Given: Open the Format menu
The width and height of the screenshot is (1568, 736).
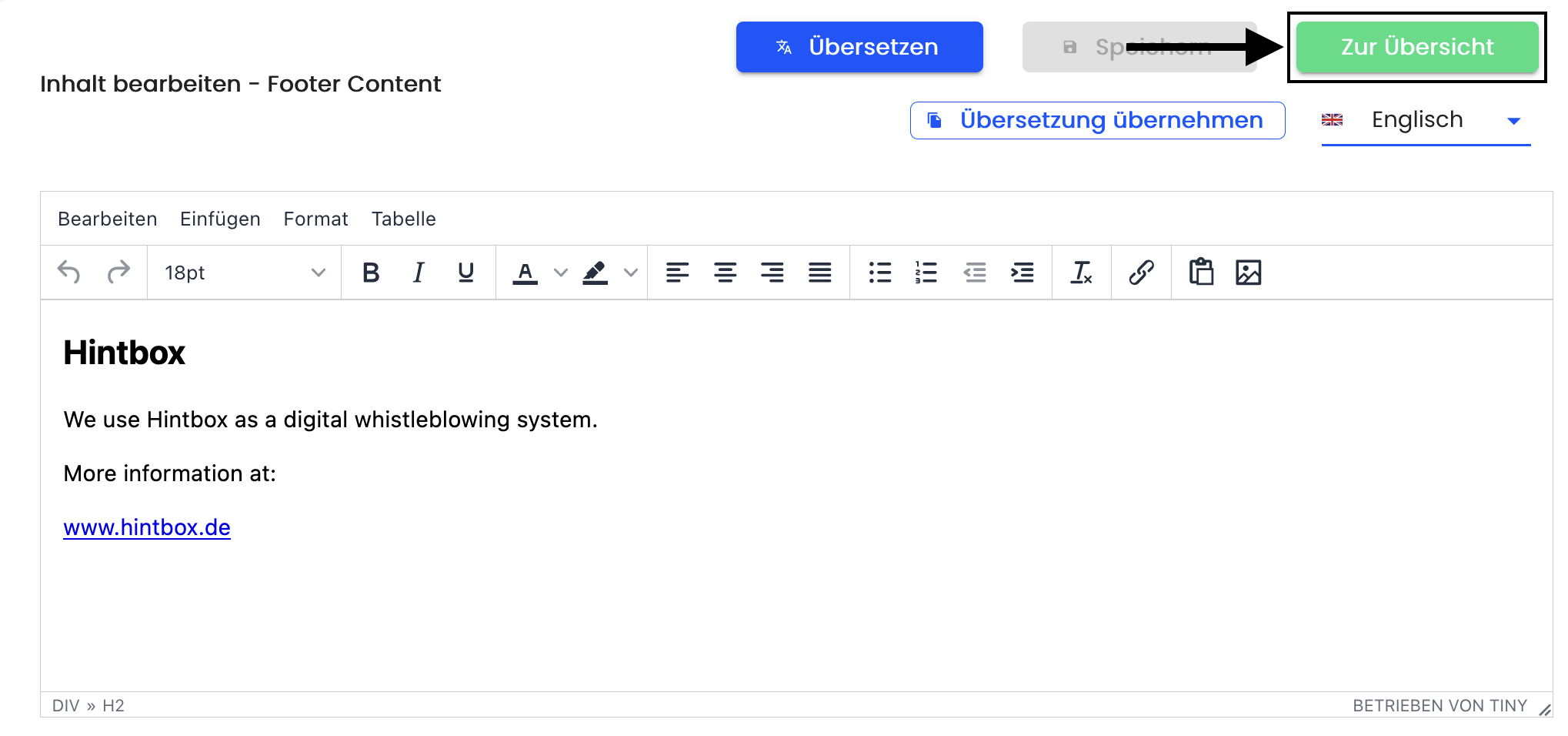Looking at the screenshot, I should point(315,219).
